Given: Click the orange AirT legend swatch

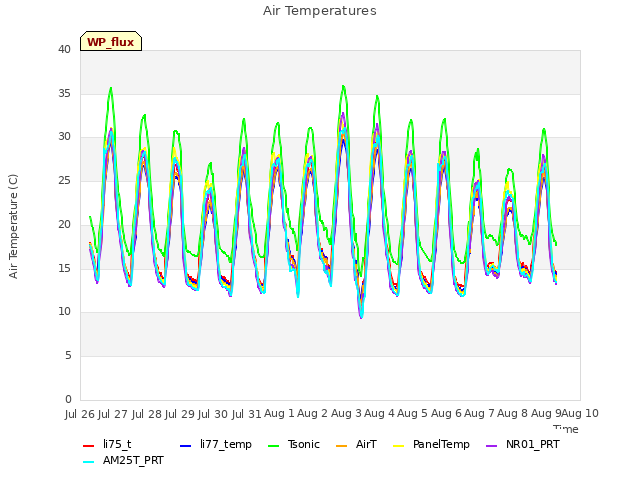Looking at the screenshot, I should [x=341, y=446].
